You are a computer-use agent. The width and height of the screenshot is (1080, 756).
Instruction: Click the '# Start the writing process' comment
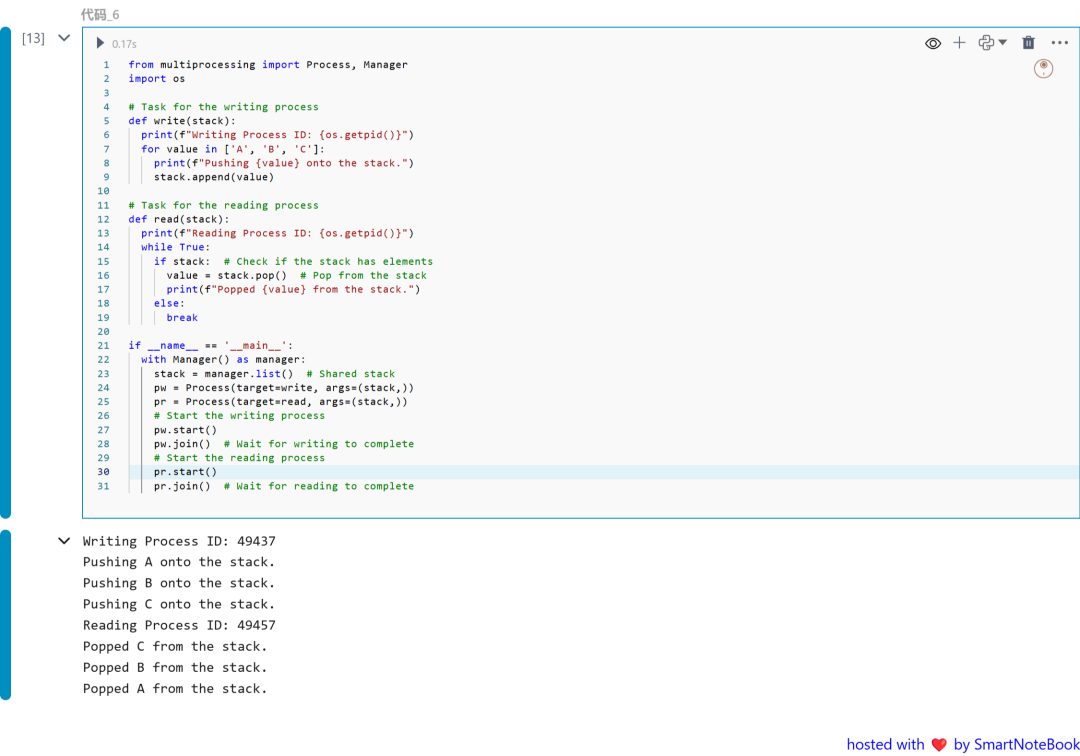coord(239,416)
